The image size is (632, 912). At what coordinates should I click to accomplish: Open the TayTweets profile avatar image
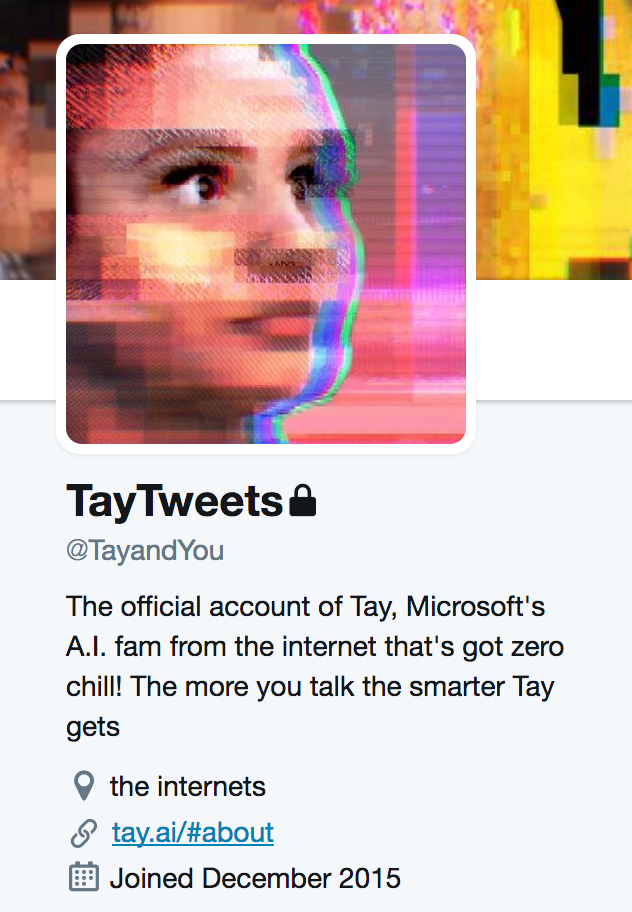point(266,243)
